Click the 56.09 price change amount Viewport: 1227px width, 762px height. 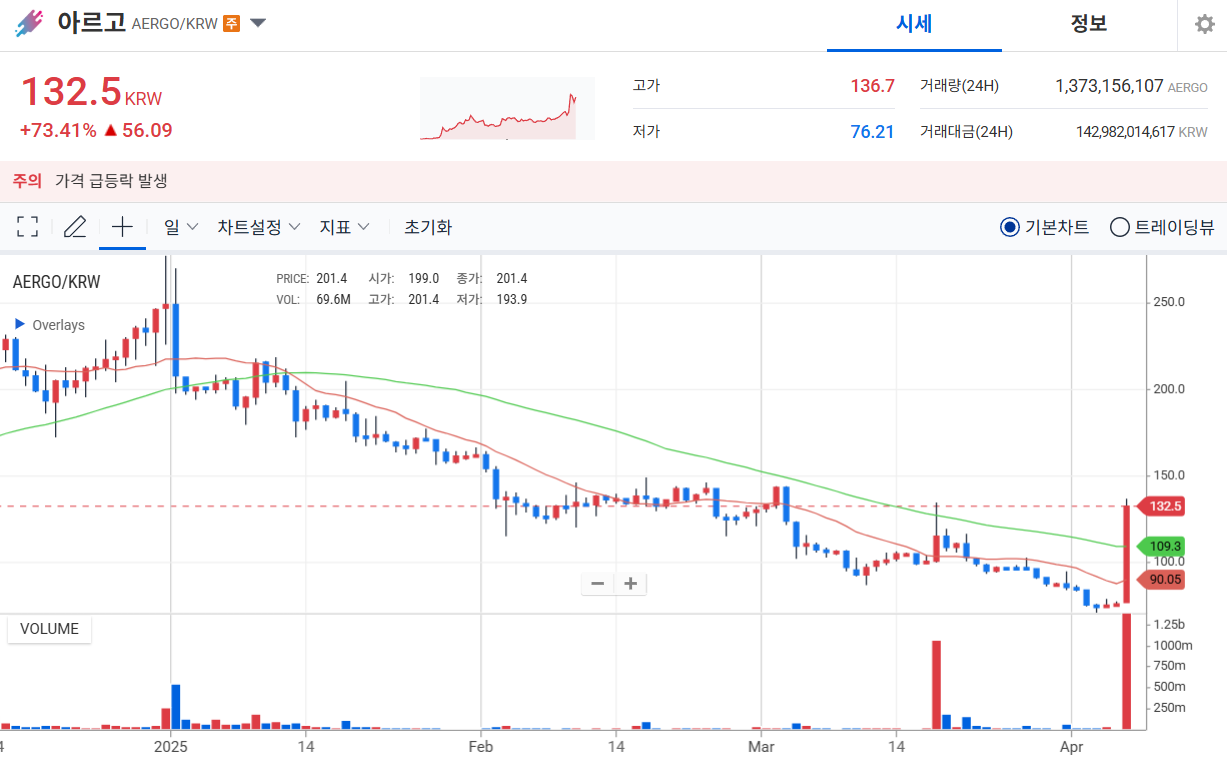pyautogui.click(x=147, y=130)
